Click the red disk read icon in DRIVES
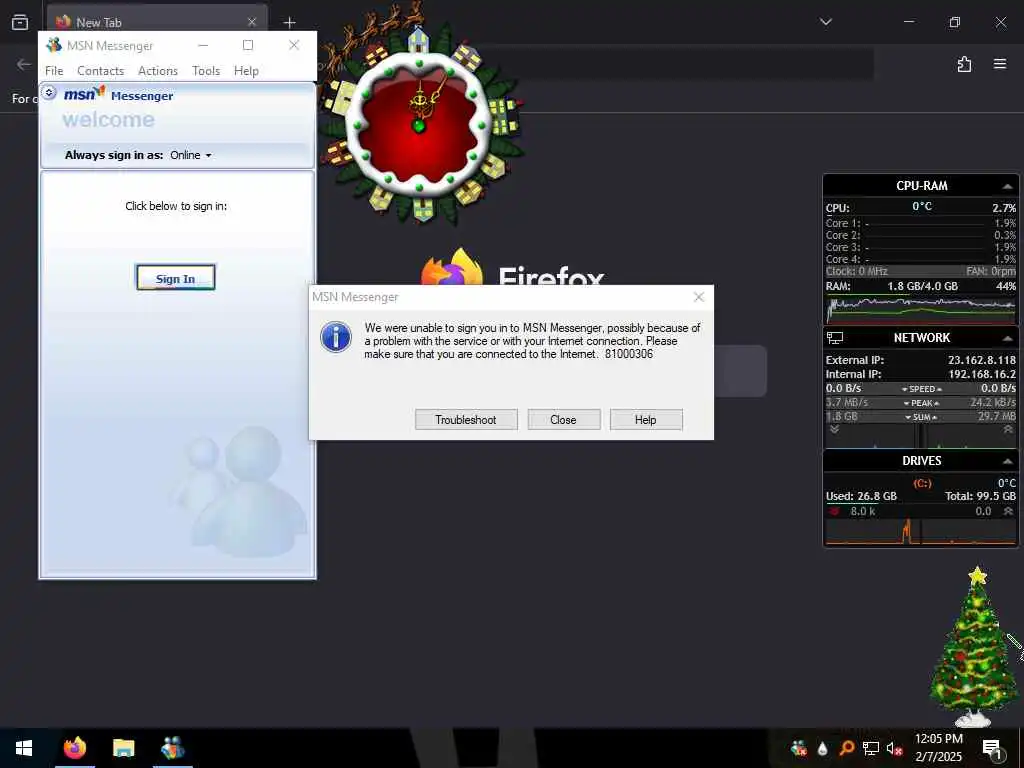 (834, 511)
